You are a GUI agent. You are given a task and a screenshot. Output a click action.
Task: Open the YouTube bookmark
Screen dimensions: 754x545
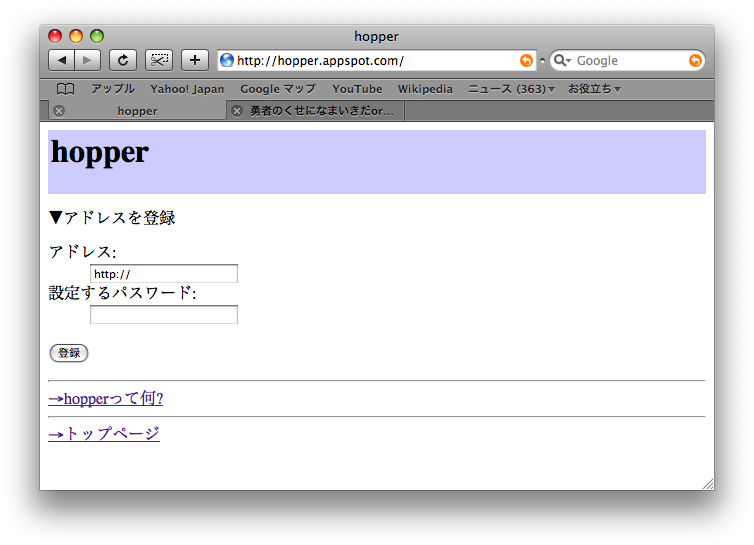pyautogui.click(x=357, y=89)
